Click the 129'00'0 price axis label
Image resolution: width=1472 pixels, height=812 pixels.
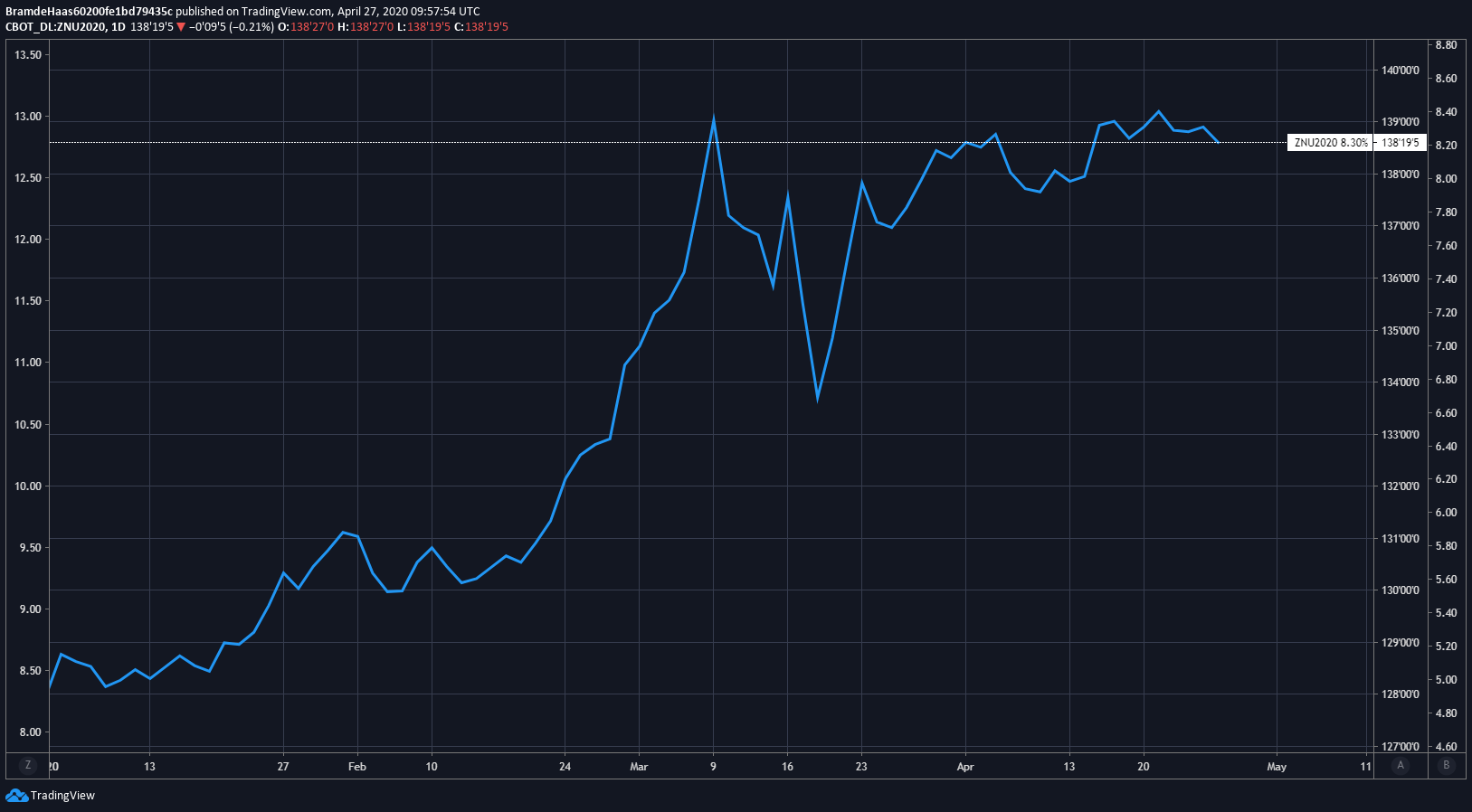click(x=1401, y=643)
